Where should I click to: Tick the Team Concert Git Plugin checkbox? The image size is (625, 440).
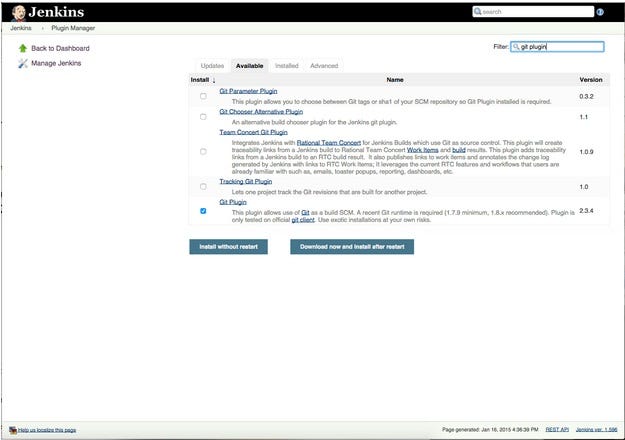coord(203,152)
